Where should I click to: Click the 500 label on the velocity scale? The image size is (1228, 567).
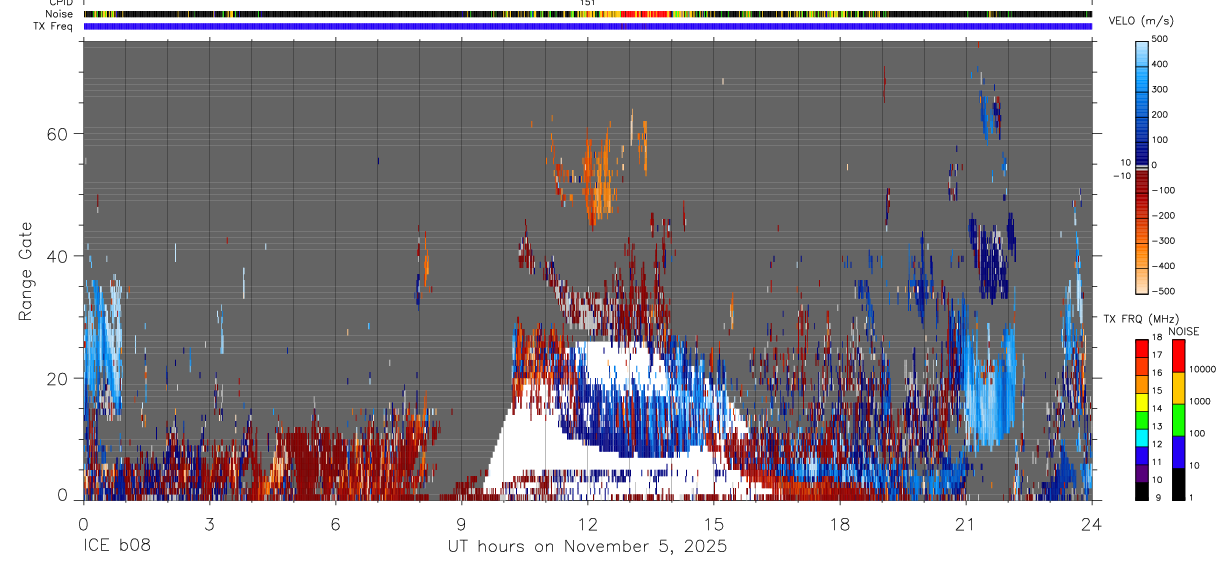click(1160, 39)
